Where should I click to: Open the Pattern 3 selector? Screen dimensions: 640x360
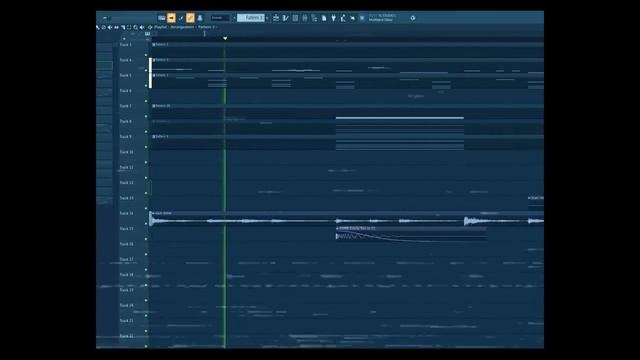pyautogui.click(x=251, y=18)
